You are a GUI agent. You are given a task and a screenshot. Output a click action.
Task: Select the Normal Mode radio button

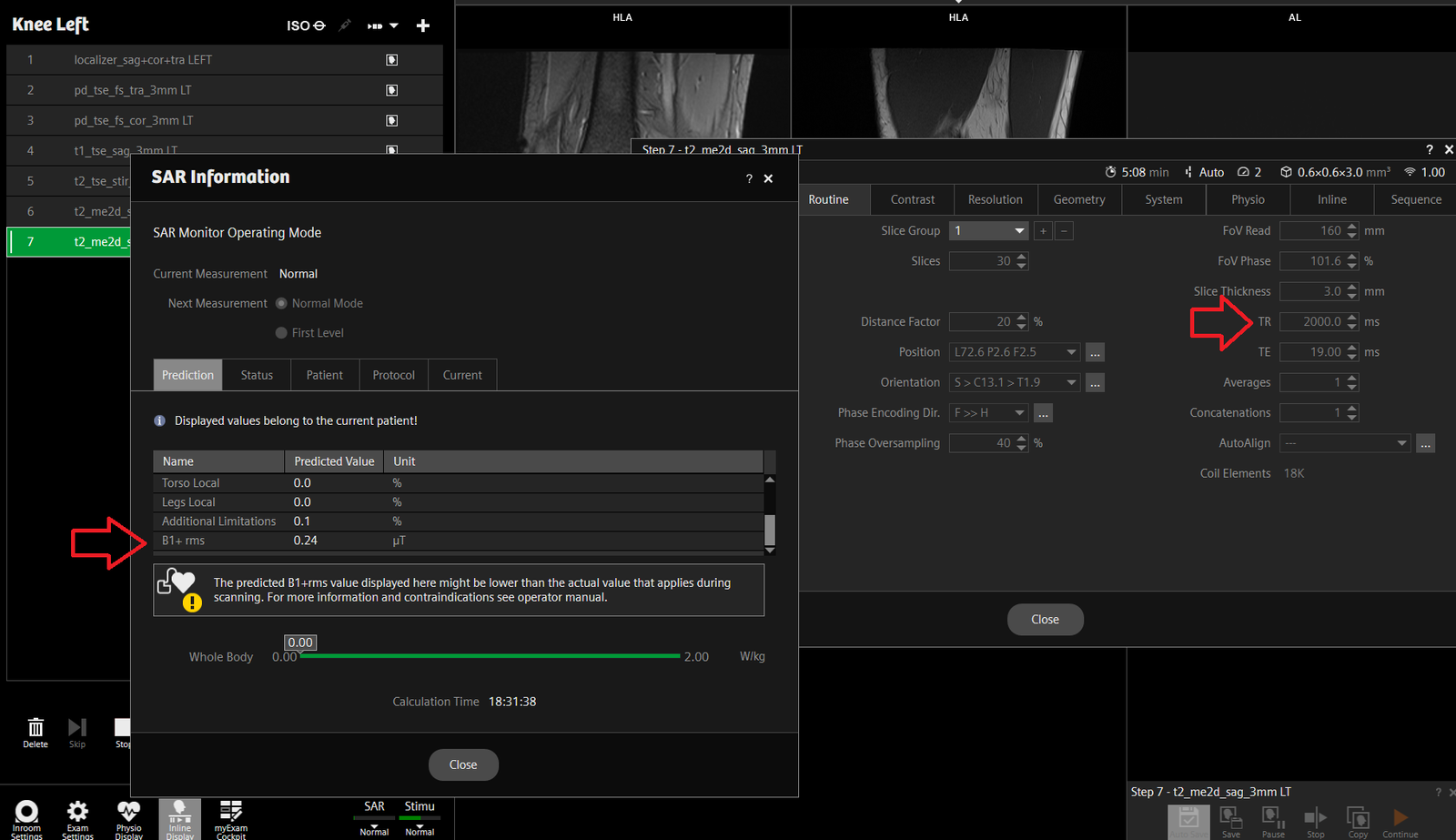coord(282,303)
